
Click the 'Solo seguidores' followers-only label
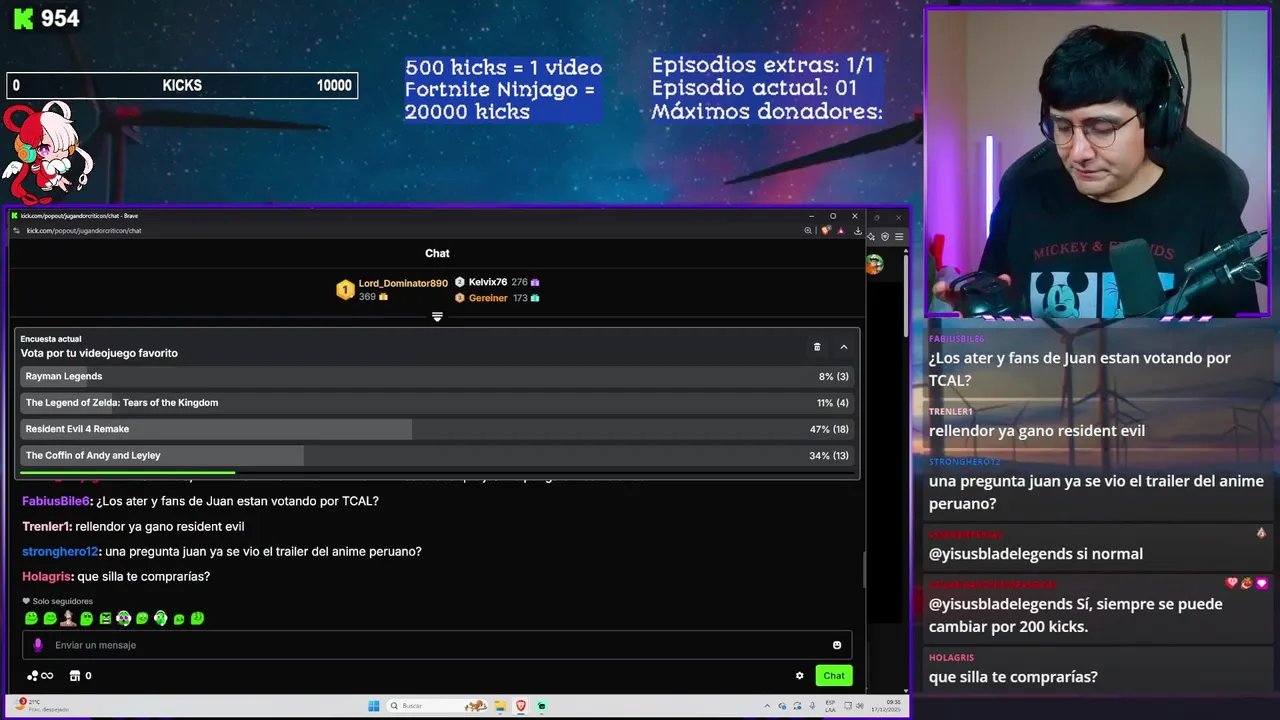(57, 601)
